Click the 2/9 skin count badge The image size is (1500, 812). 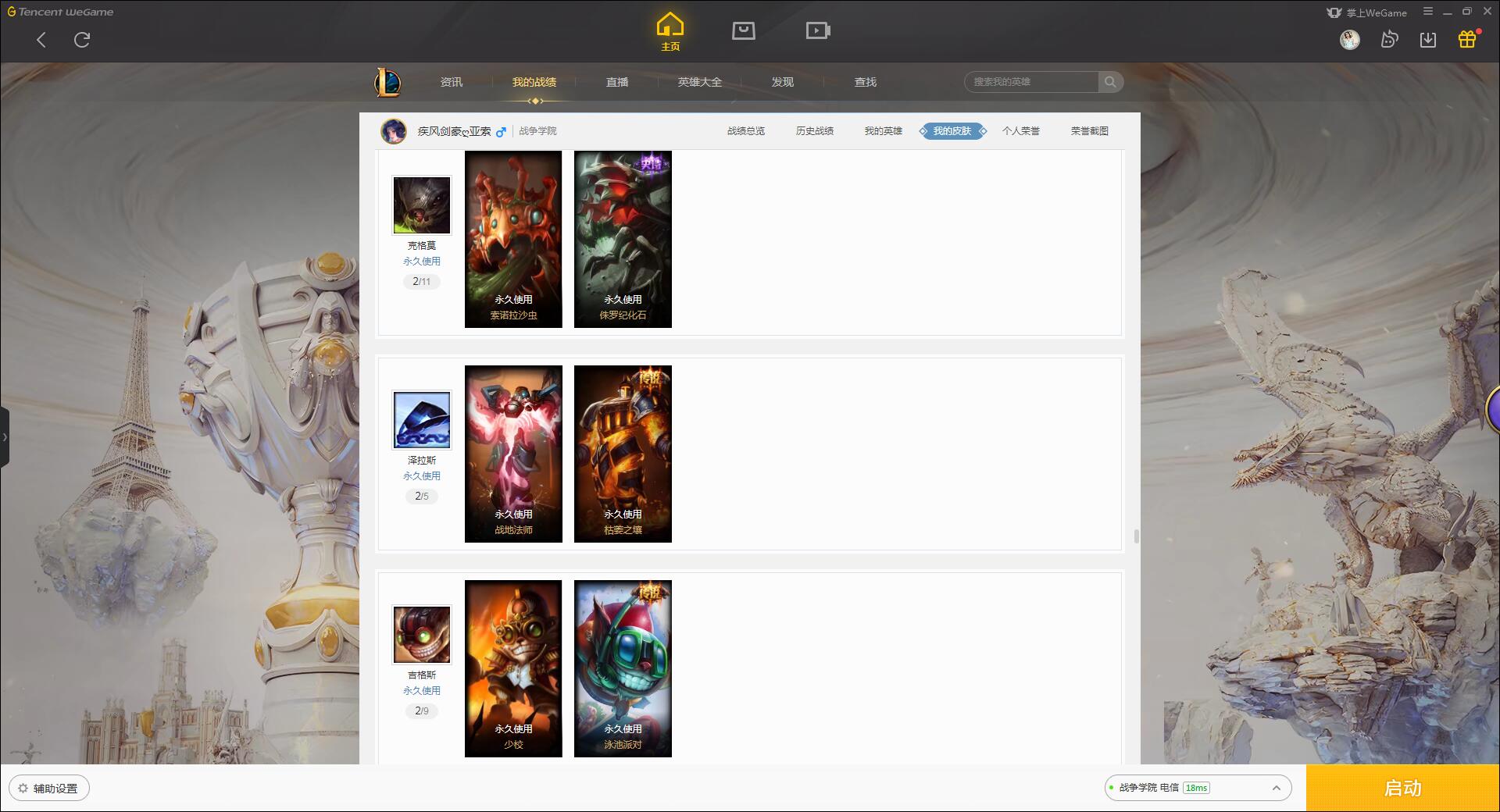pyautogui.click(x=422, y=711)
